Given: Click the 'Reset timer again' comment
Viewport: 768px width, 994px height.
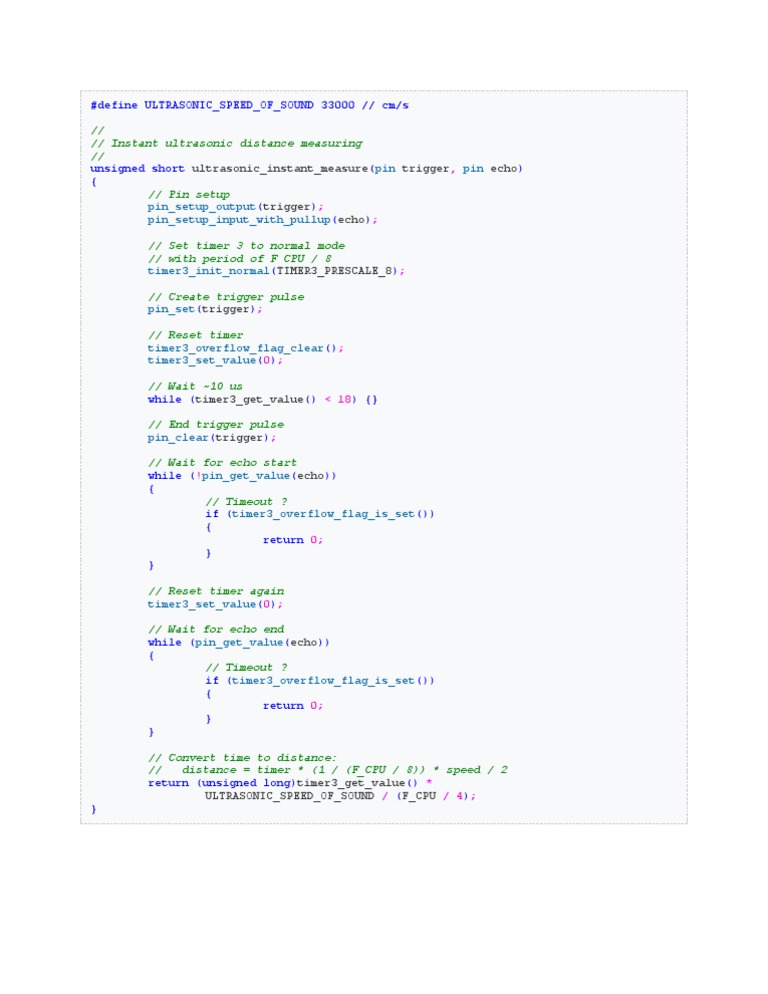Looking at the screenshot, I should click(216, 591).
